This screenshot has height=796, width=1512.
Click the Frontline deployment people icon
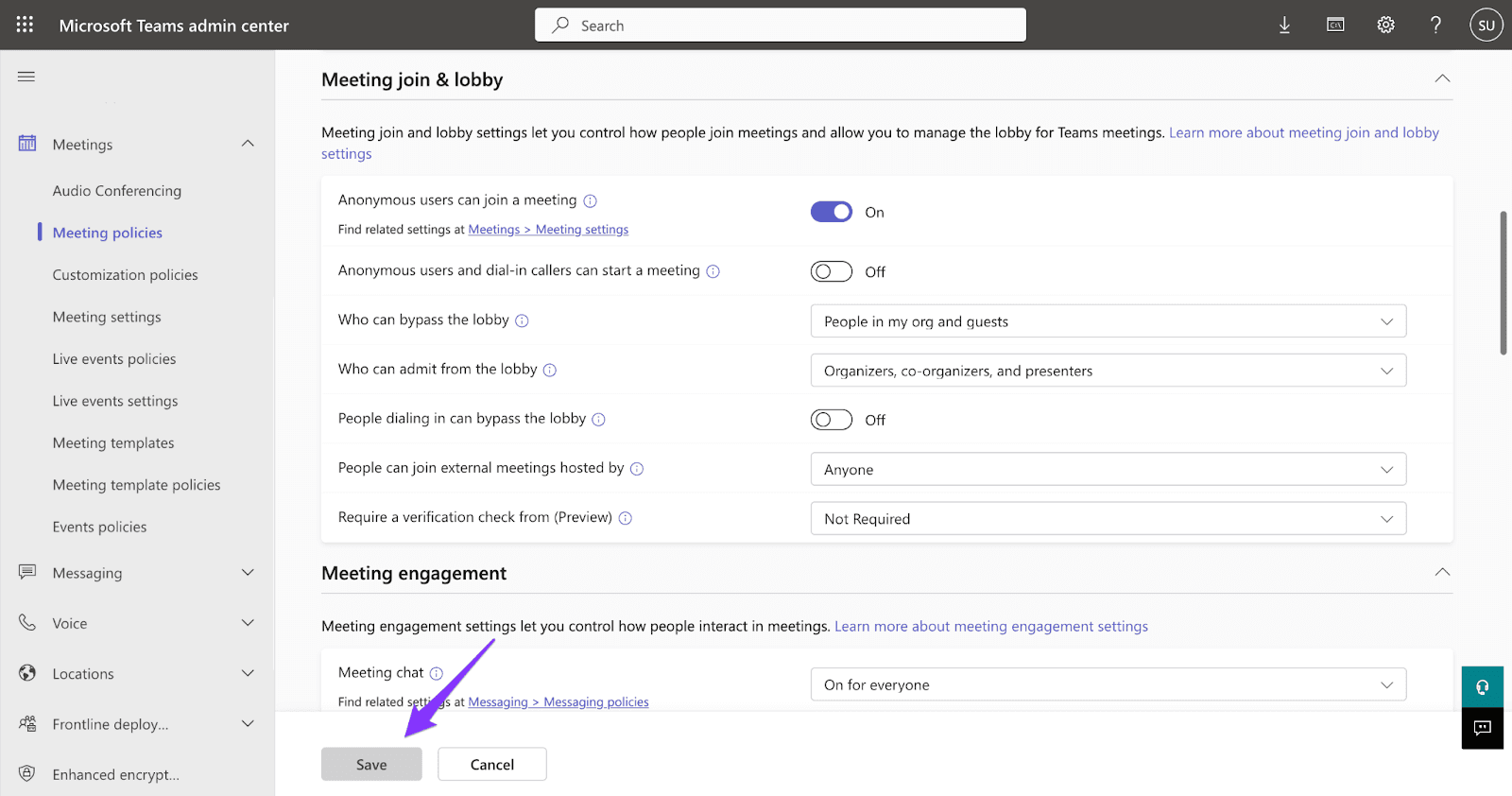point(27,723)
